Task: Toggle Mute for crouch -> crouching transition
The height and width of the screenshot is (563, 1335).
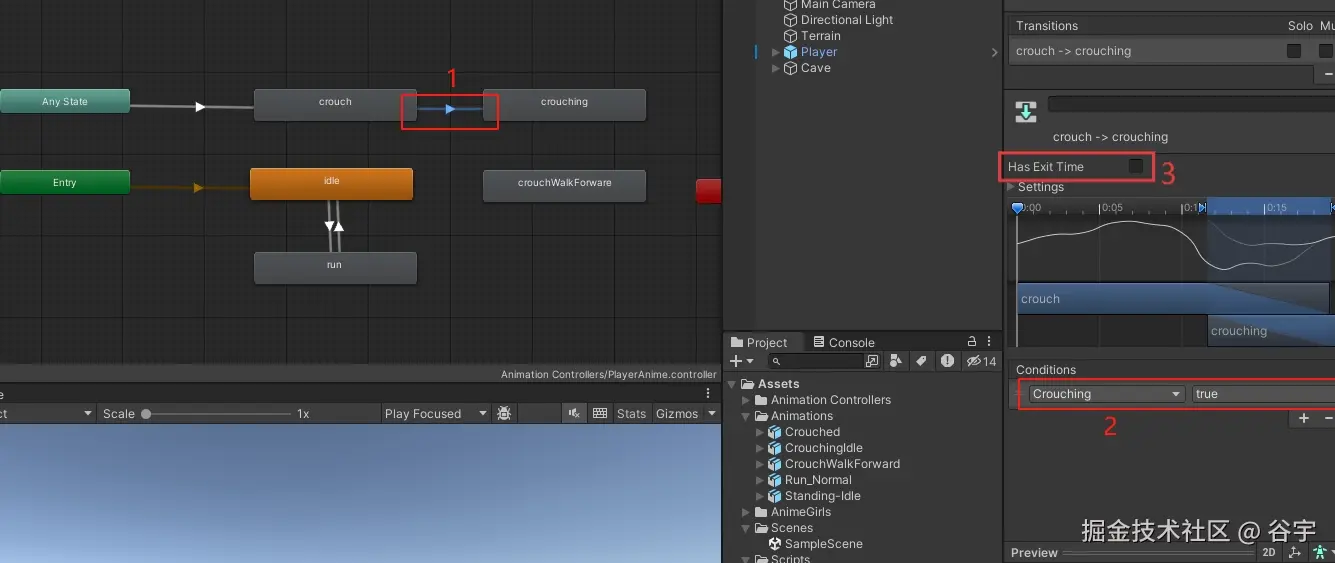Action: [1326, 51]
